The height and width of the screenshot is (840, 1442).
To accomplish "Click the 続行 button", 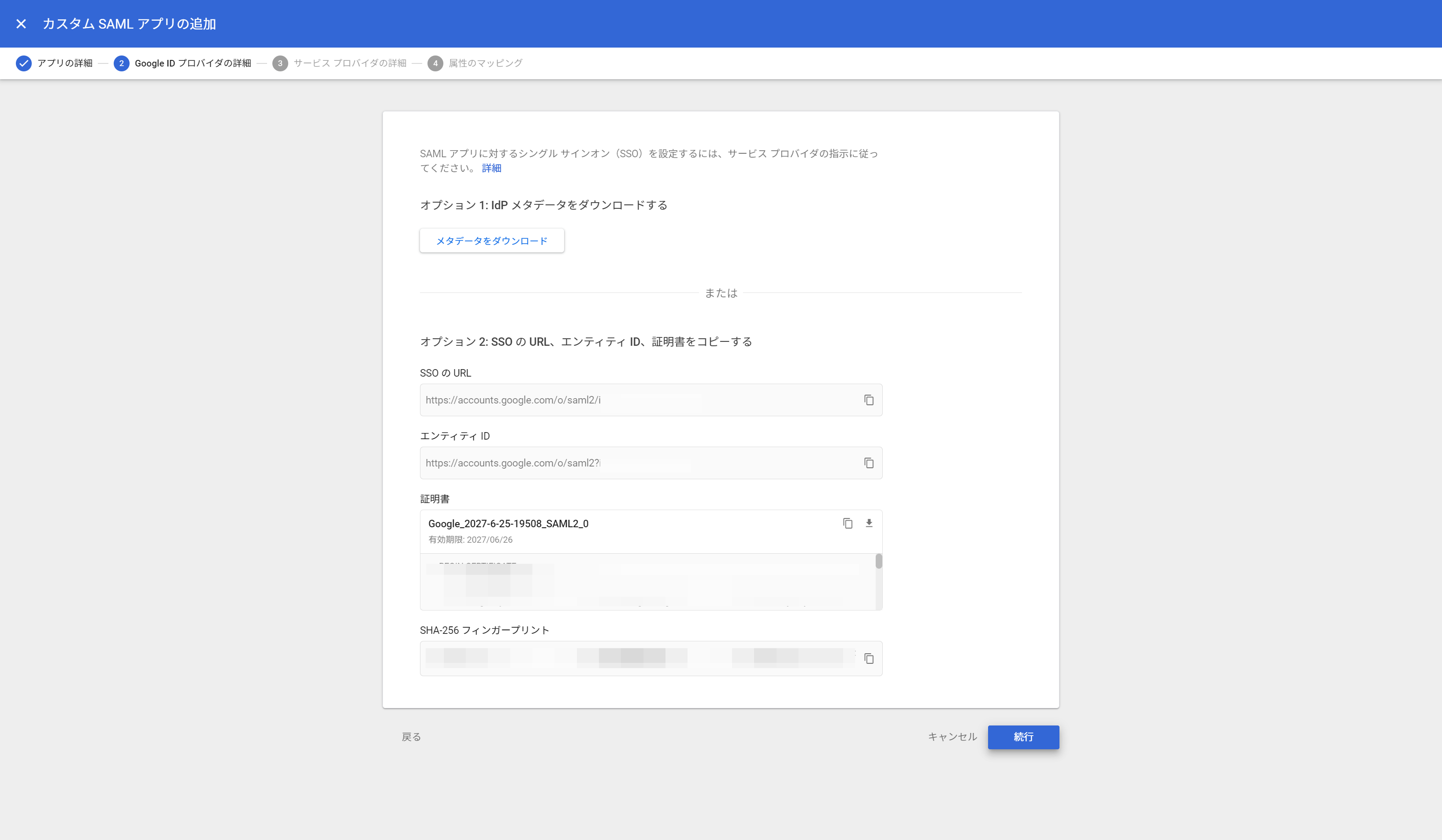I will 1023,736.
